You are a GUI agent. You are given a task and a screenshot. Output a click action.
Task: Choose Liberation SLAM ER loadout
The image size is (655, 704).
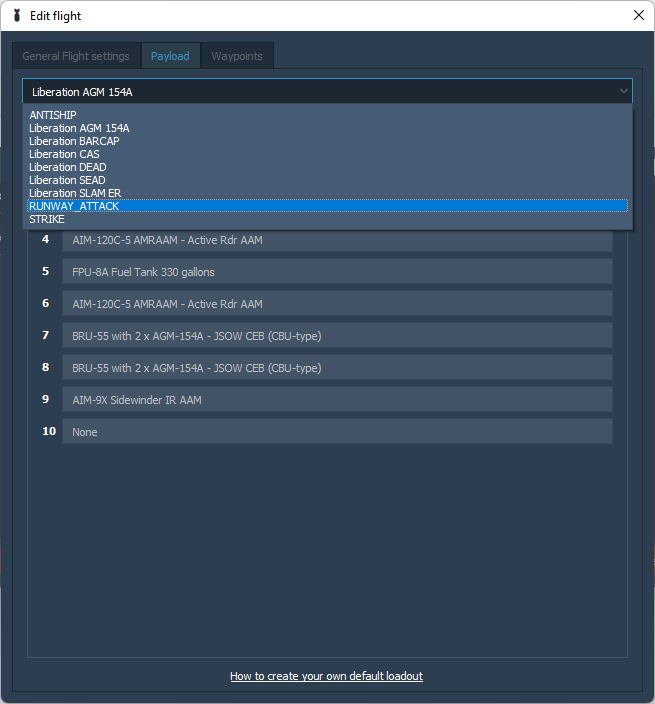(328, 193)
